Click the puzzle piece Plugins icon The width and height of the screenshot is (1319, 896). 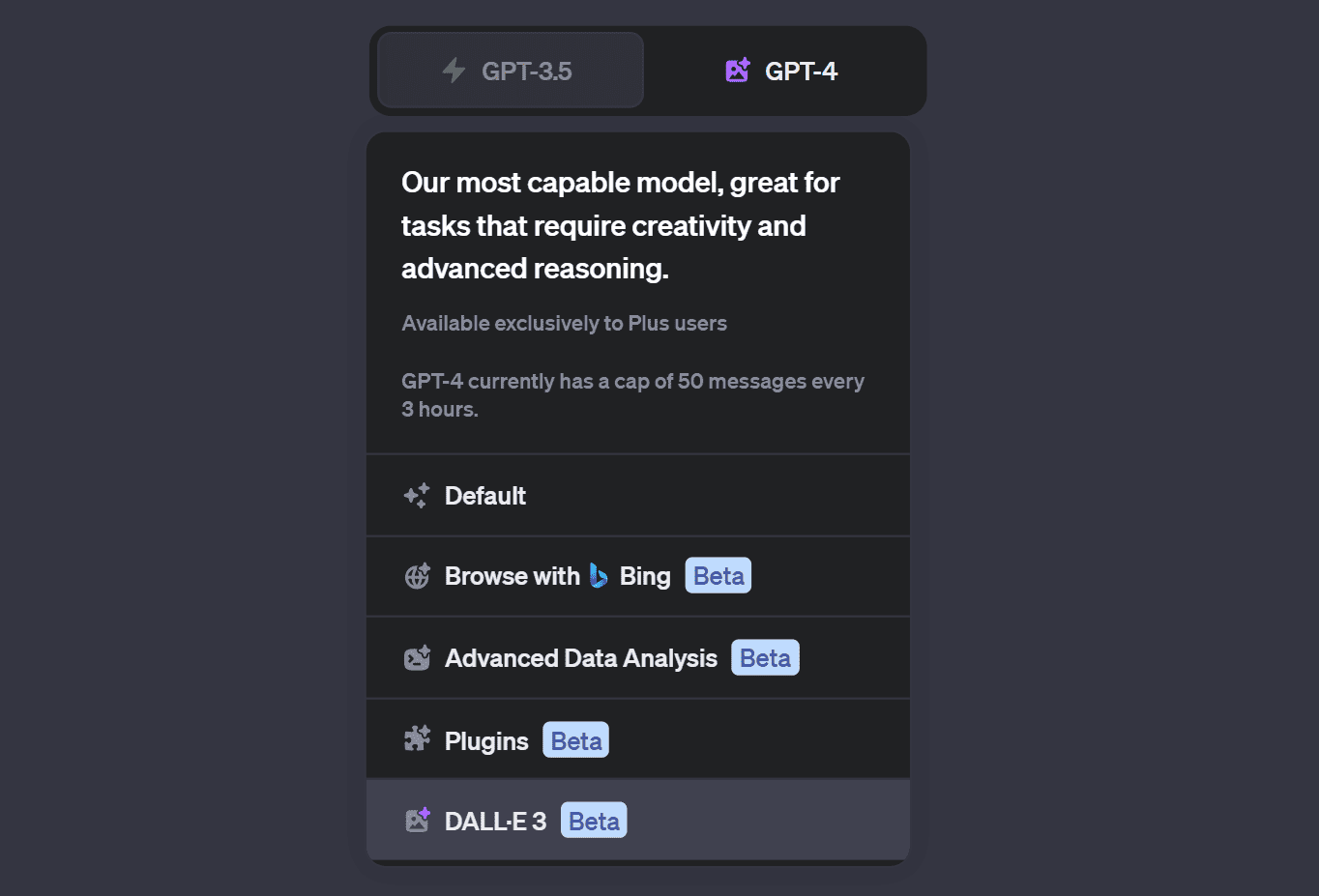point(417,740)
